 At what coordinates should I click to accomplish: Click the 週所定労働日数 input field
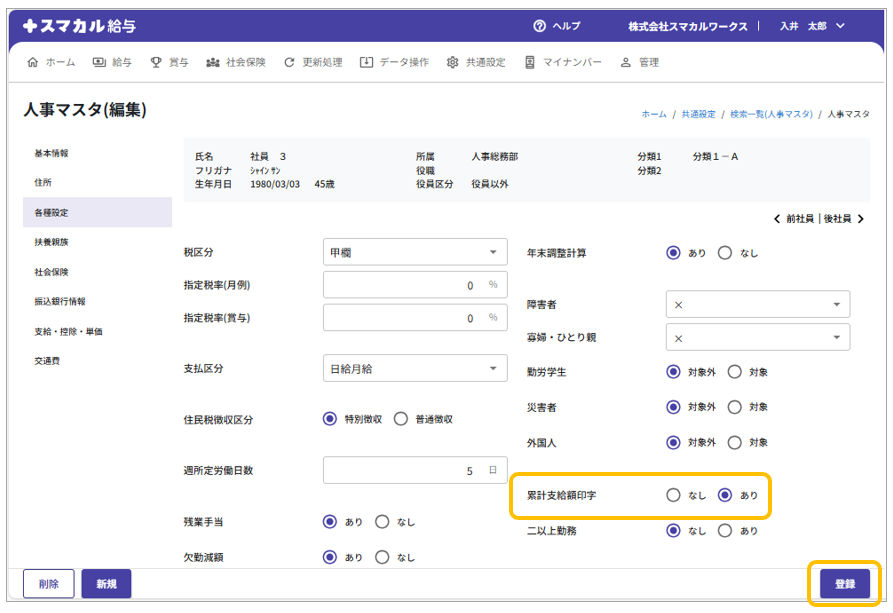[415, 471]
